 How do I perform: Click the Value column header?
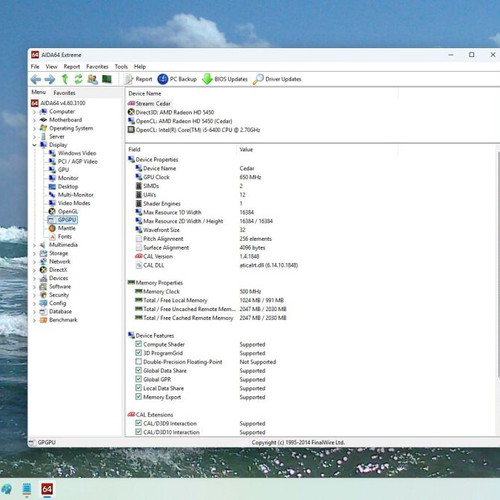[x=317, y=149]
